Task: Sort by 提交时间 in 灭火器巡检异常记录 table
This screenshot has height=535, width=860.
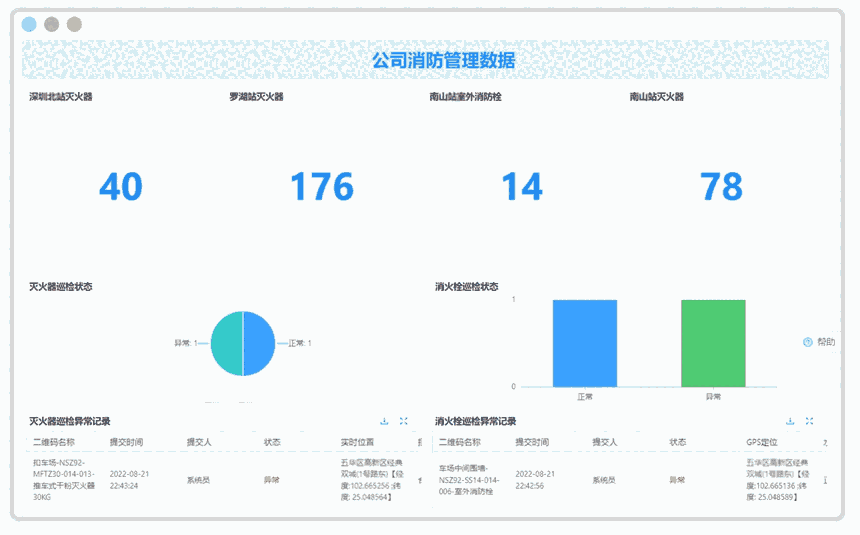Action: click(x=127, y=441)
